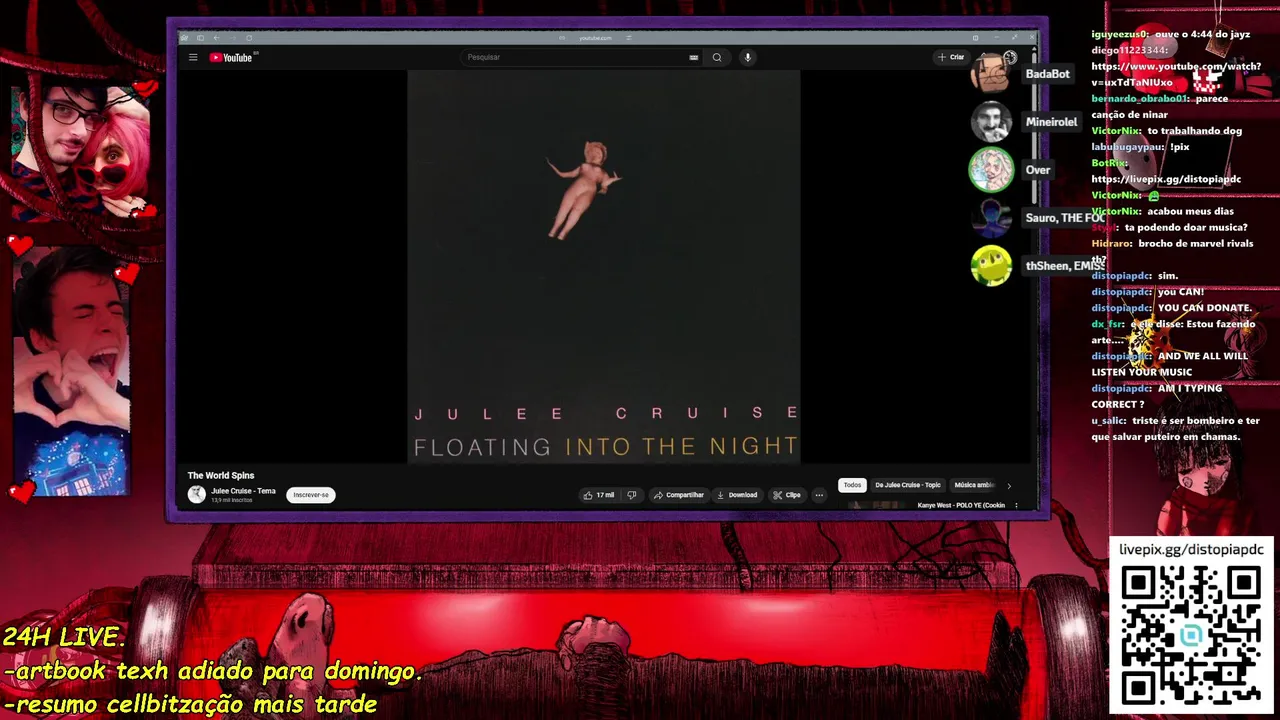
Task: Open the browser sidebar panel icon
Action: pos(200,38)
